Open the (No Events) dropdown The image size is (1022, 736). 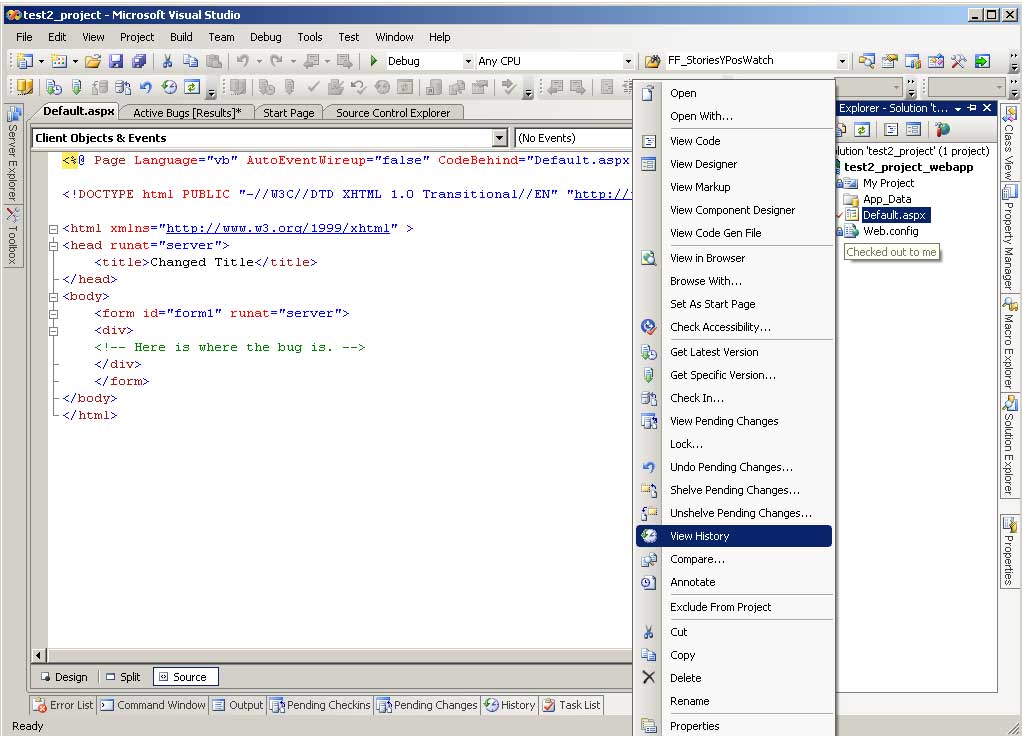click(x=574, y=138)
